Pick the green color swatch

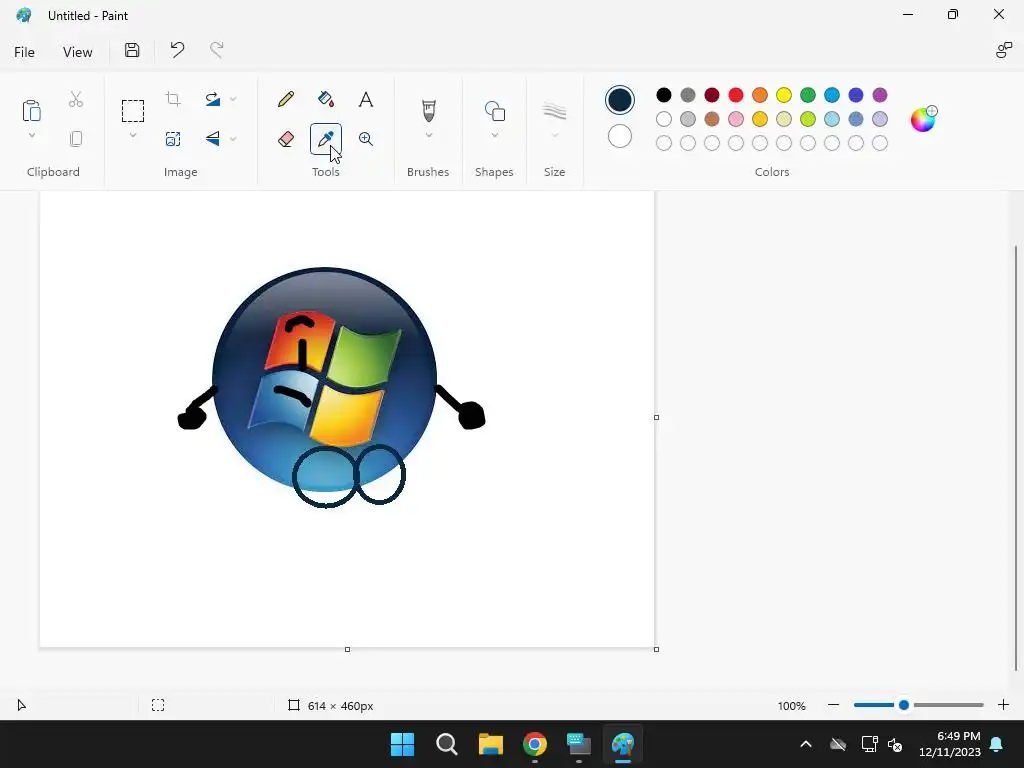(x=808, y=95)
